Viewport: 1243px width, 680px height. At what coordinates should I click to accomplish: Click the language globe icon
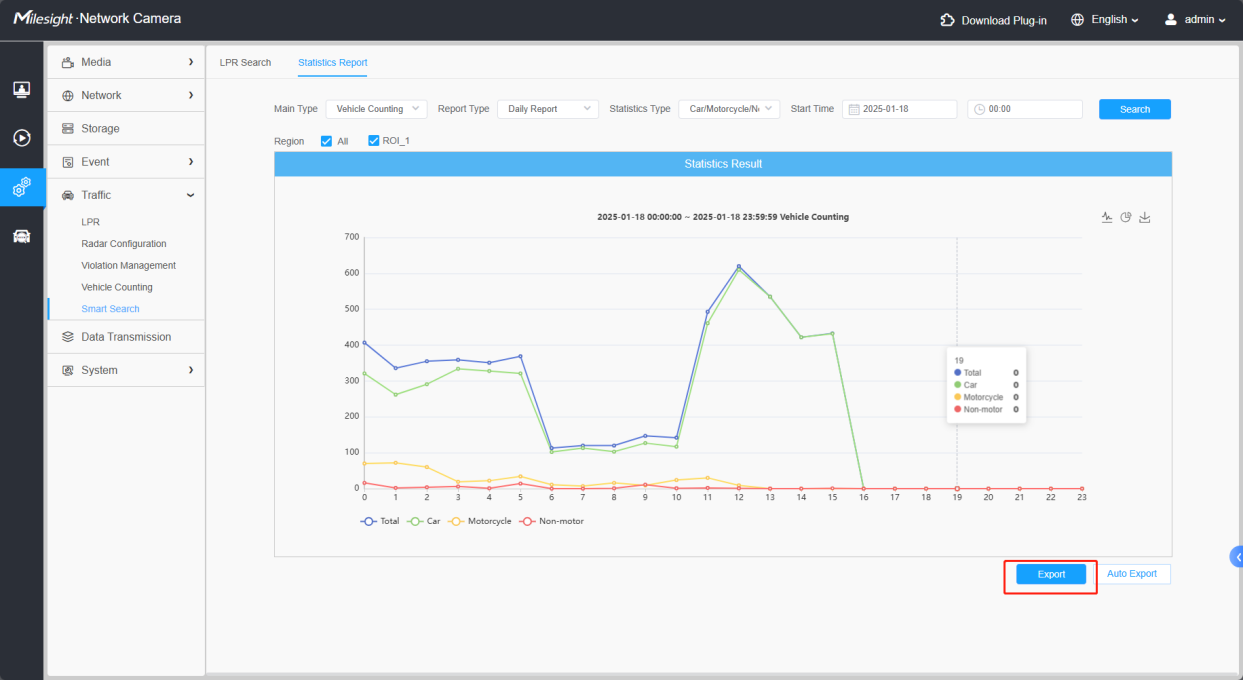[1078, 20]
